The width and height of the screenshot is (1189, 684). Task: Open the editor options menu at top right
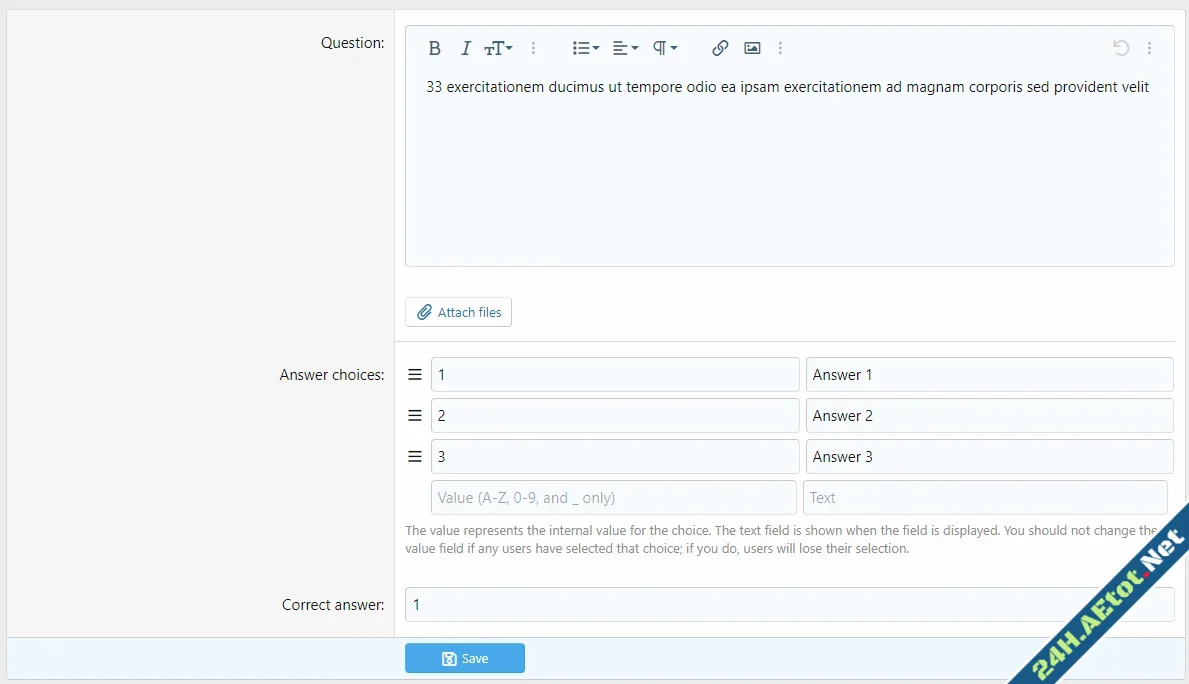[x=1149, y=47]
